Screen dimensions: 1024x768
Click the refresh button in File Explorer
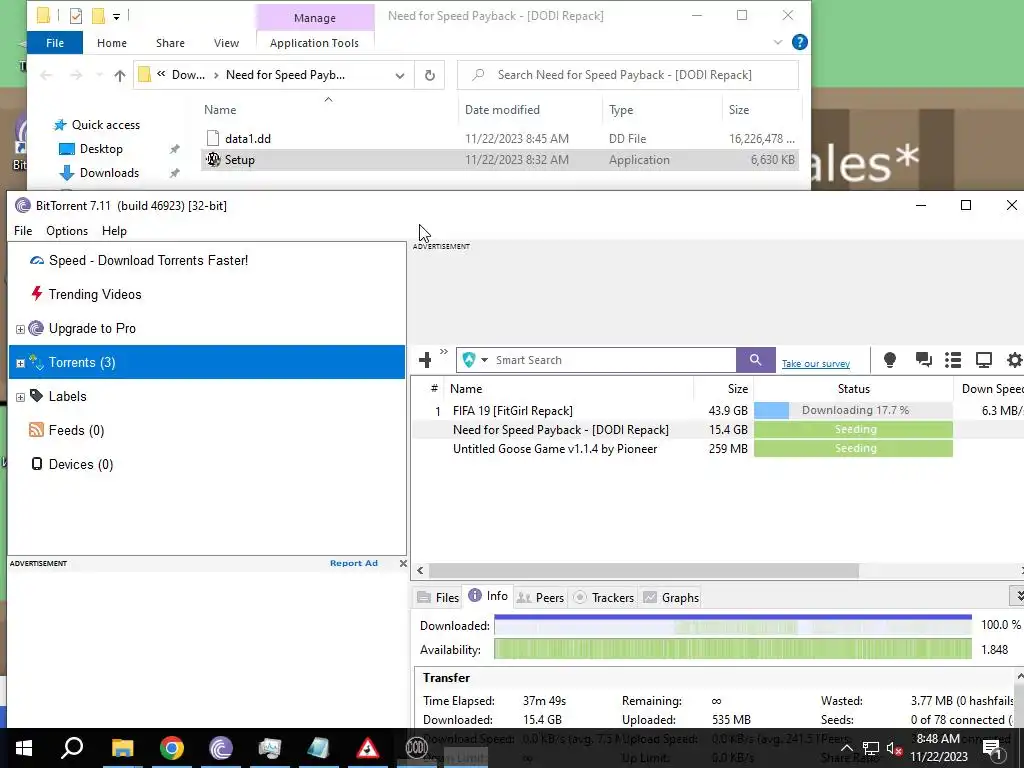[430, 75]
